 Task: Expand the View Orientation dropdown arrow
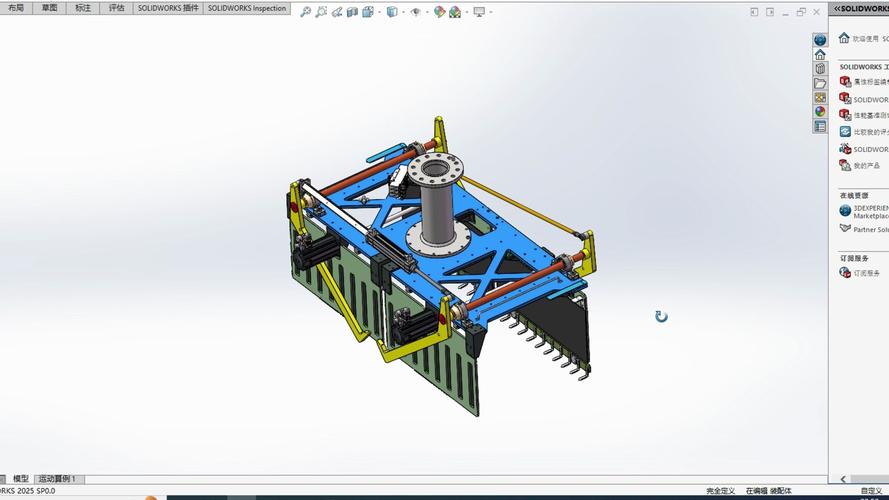[403, 12]
